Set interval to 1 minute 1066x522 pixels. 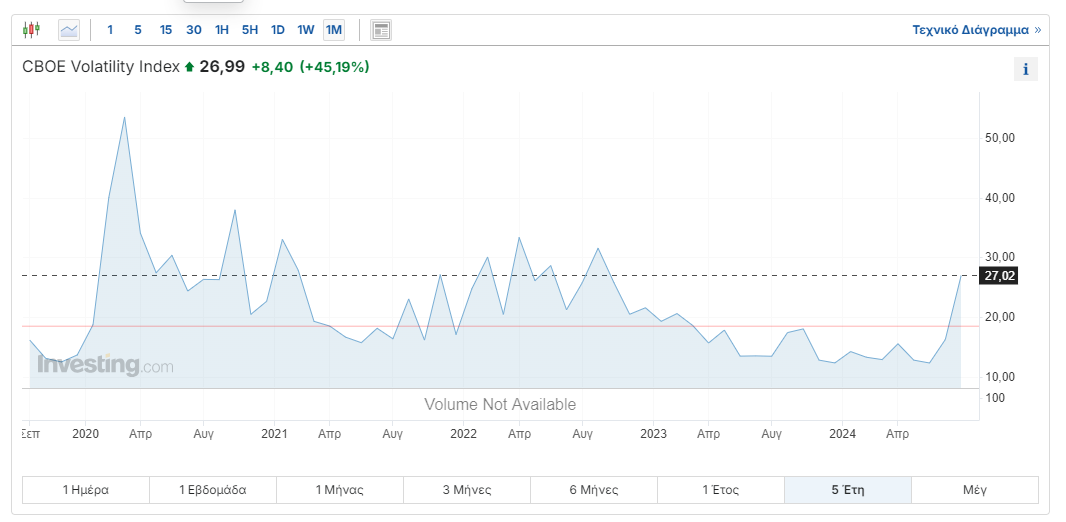110,30
